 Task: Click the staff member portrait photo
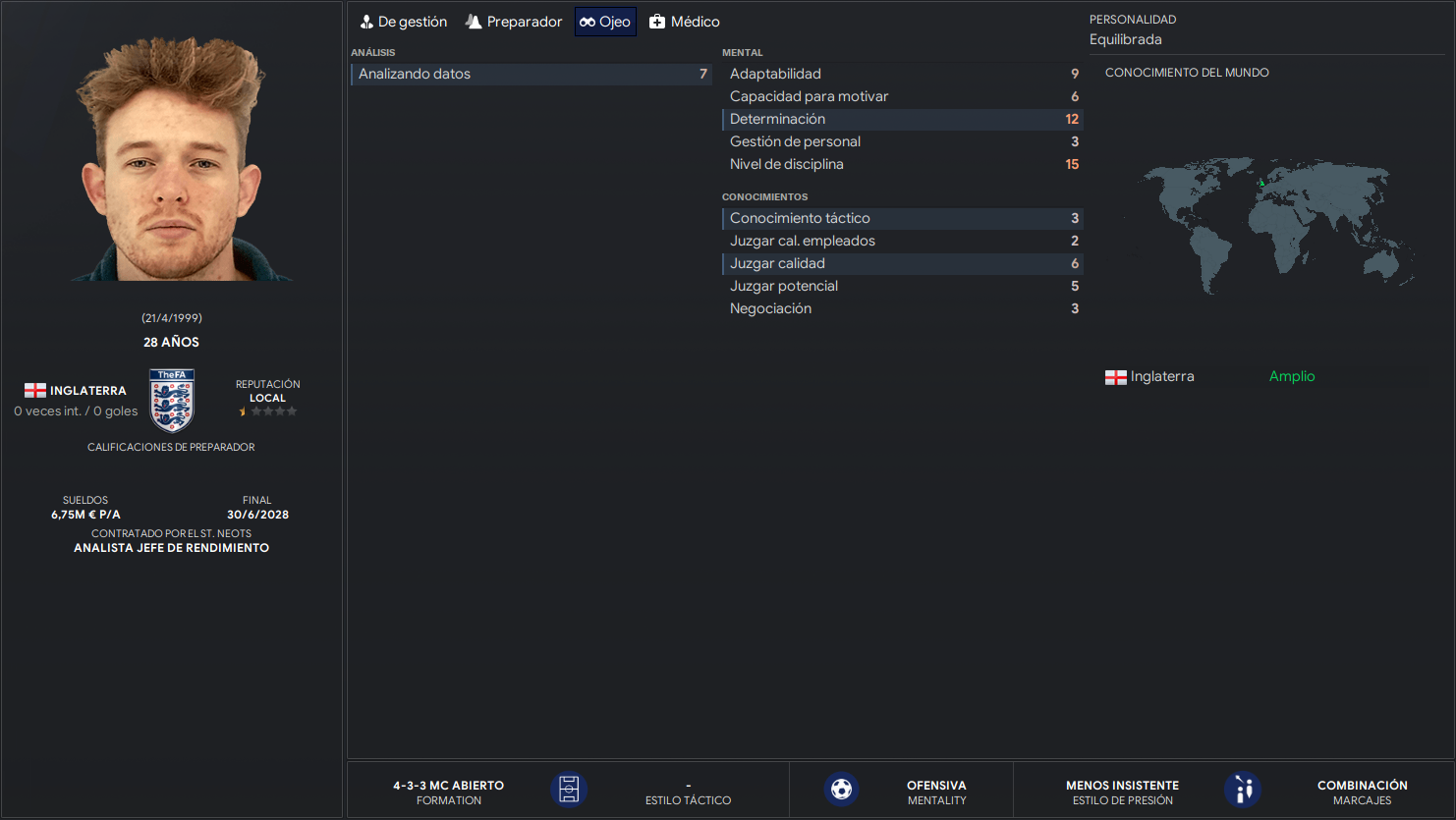pyautogui.click(x=172, y=158)
